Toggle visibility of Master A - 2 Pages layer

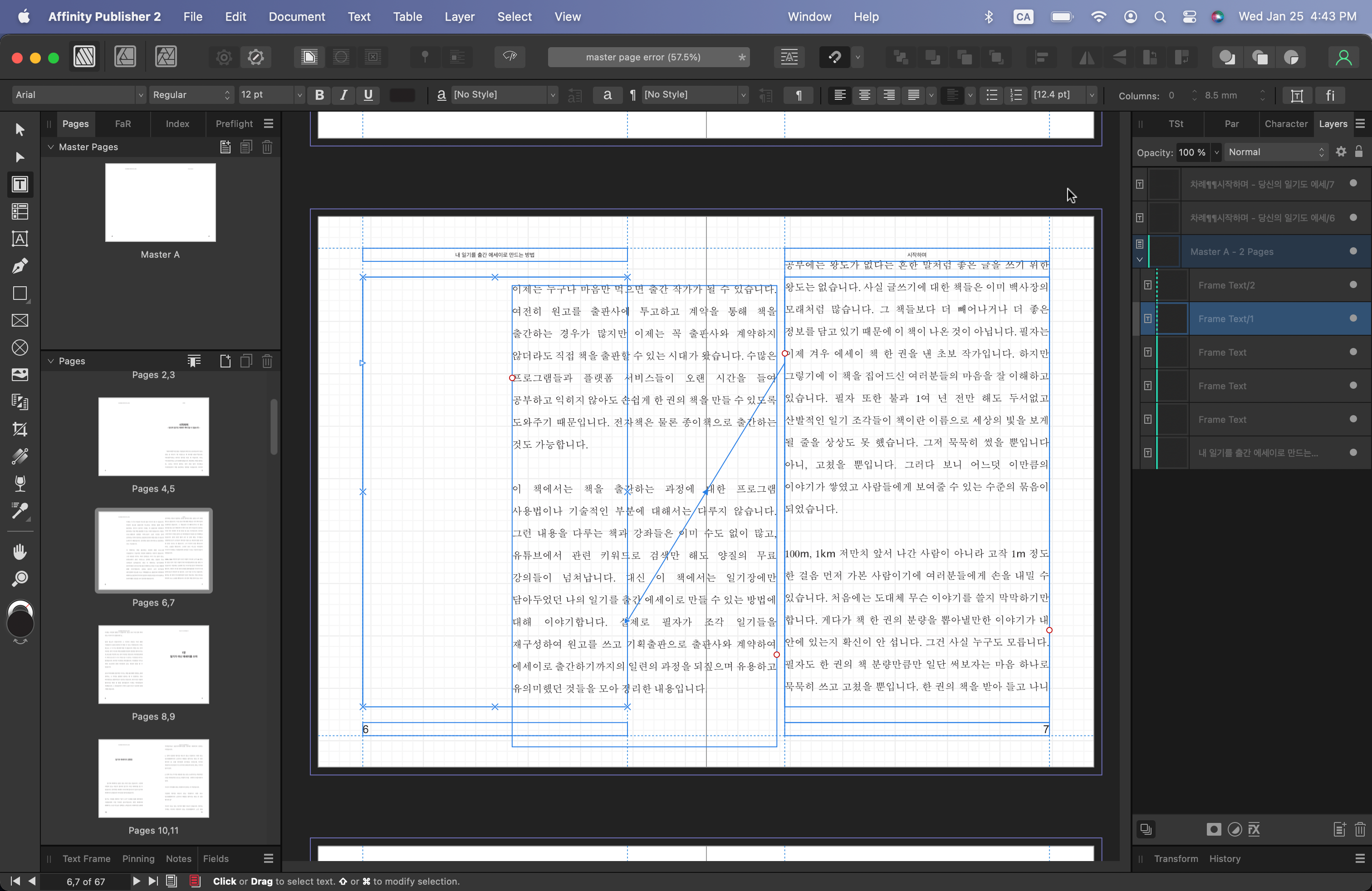point(1353,251)
